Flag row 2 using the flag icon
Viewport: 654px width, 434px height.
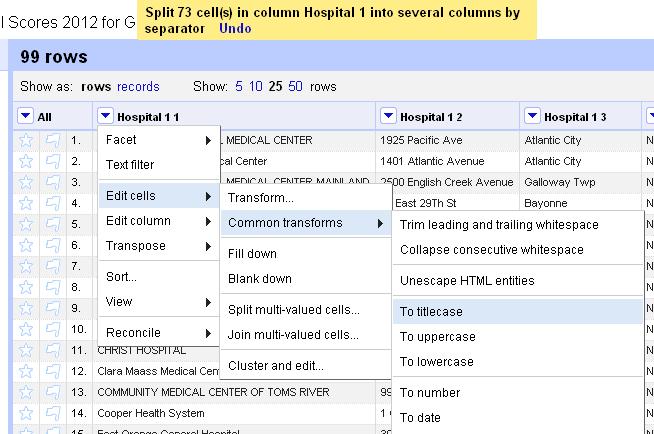(x=53, y=161)
